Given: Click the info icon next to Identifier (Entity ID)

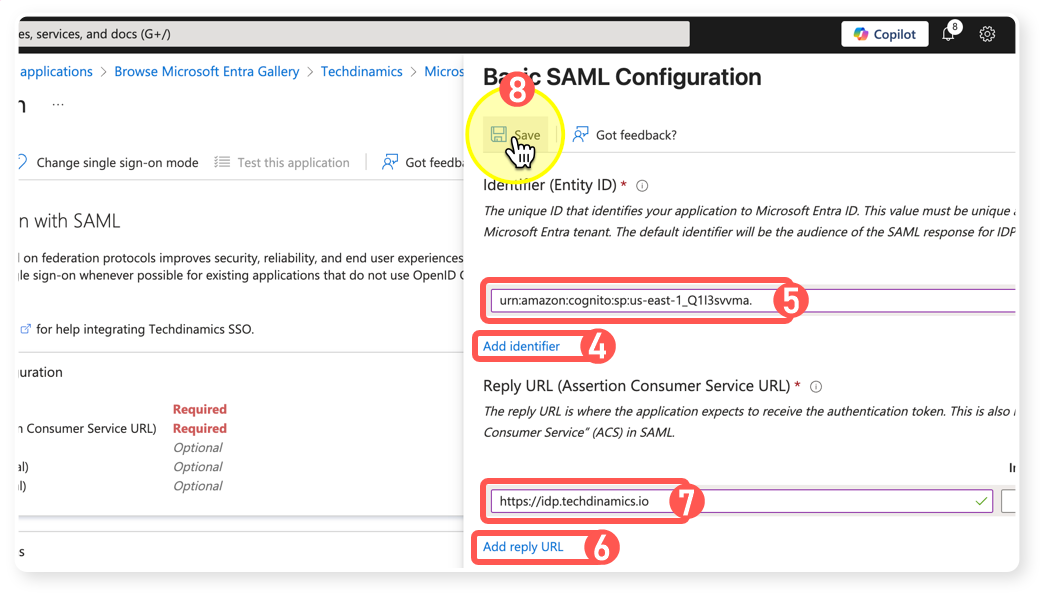Looking at the screenshot, I should coord(642,185).
